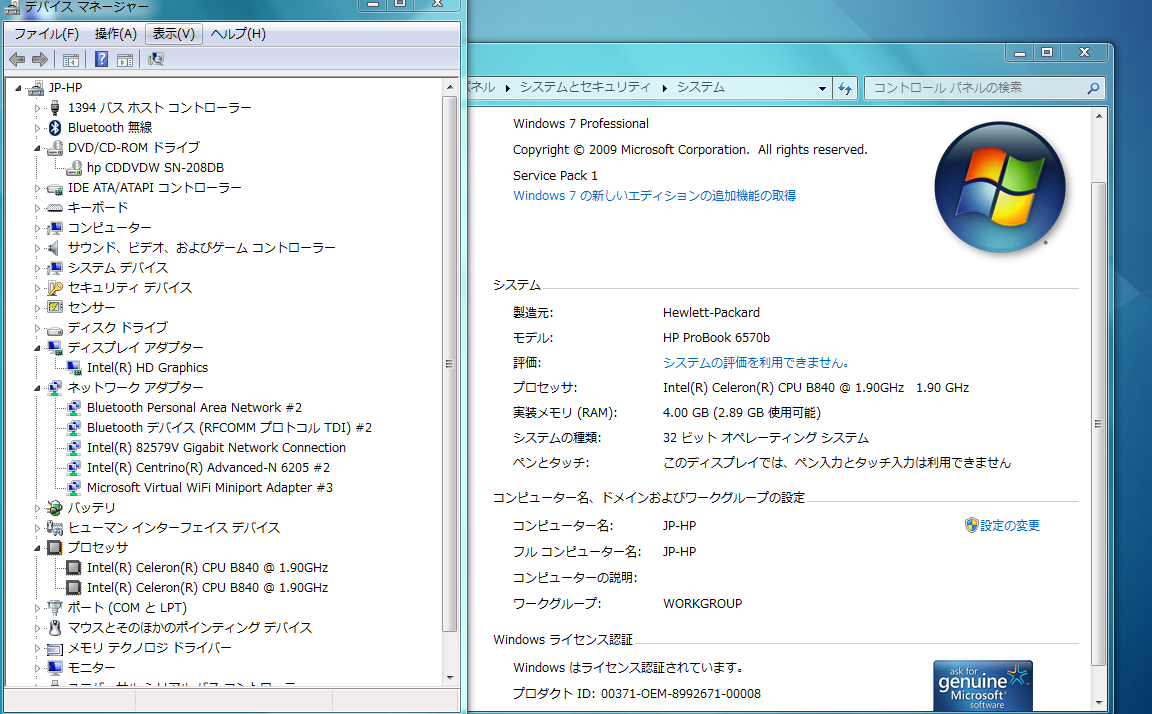Click the Back arrow in Device Manager toolbar
The width and height of the screenshot is (1152, 714).
tap(17, 60)
